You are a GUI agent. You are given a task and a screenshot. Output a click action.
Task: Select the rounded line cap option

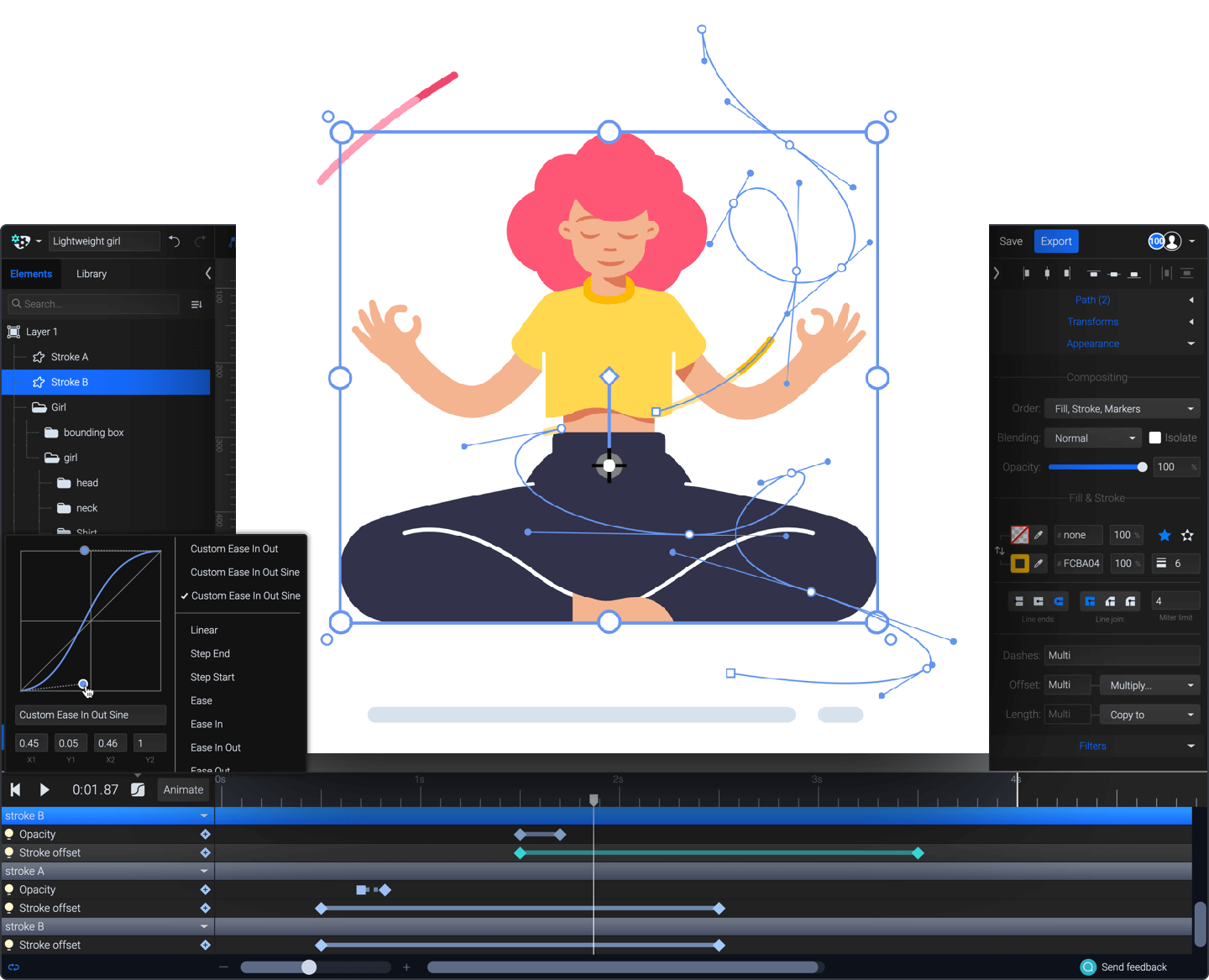[1059, 601]
